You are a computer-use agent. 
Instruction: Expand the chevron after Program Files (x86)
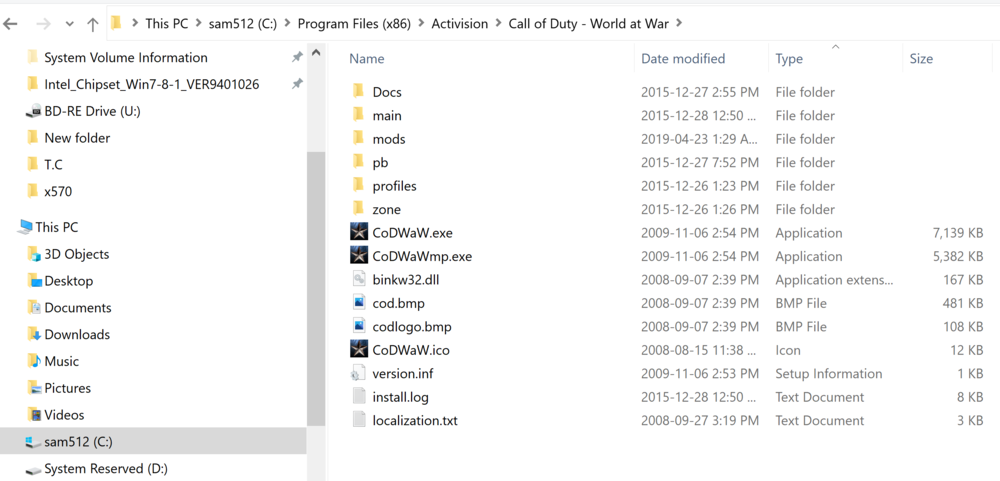[421, 23]
